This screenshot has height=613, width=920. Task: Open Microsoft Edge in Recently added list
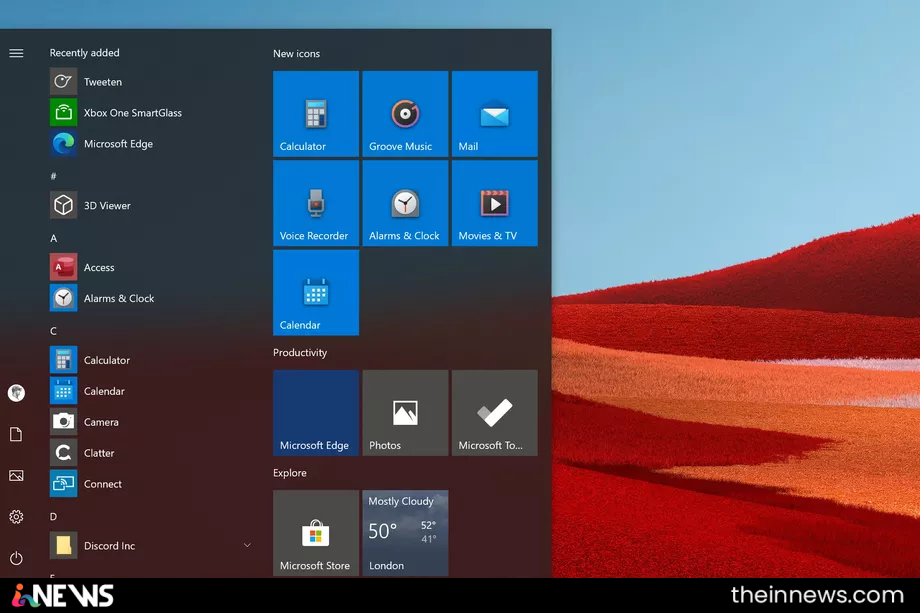coord(102,144)
